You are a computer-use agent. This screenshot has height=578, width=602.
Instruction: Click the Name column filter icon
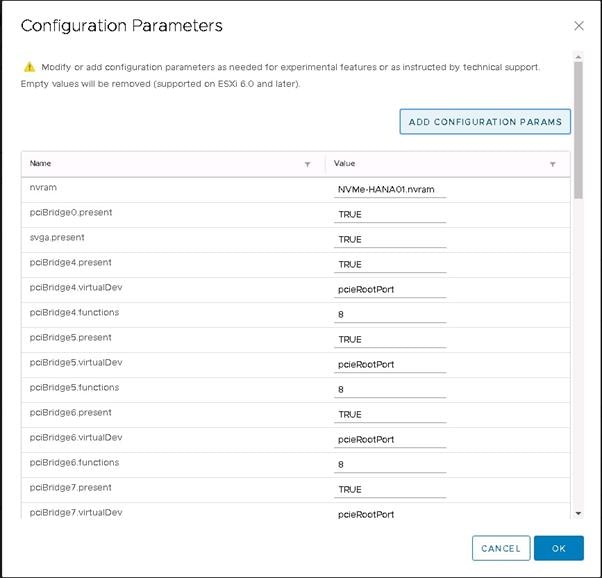pyautogui.click(x=307, y=164)
